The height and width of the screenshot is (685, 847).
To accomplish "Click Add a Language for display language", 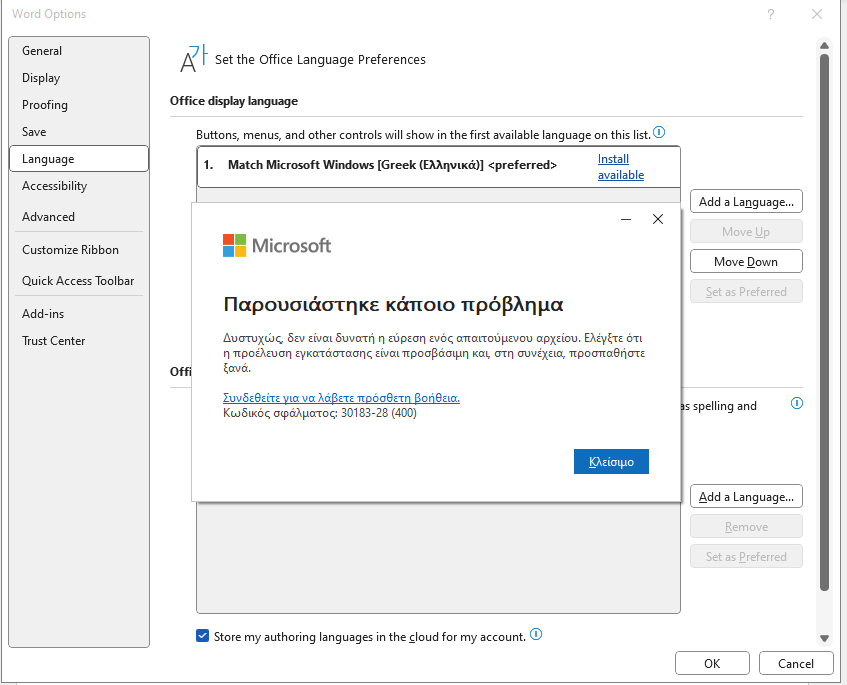I will click(746, 202).
